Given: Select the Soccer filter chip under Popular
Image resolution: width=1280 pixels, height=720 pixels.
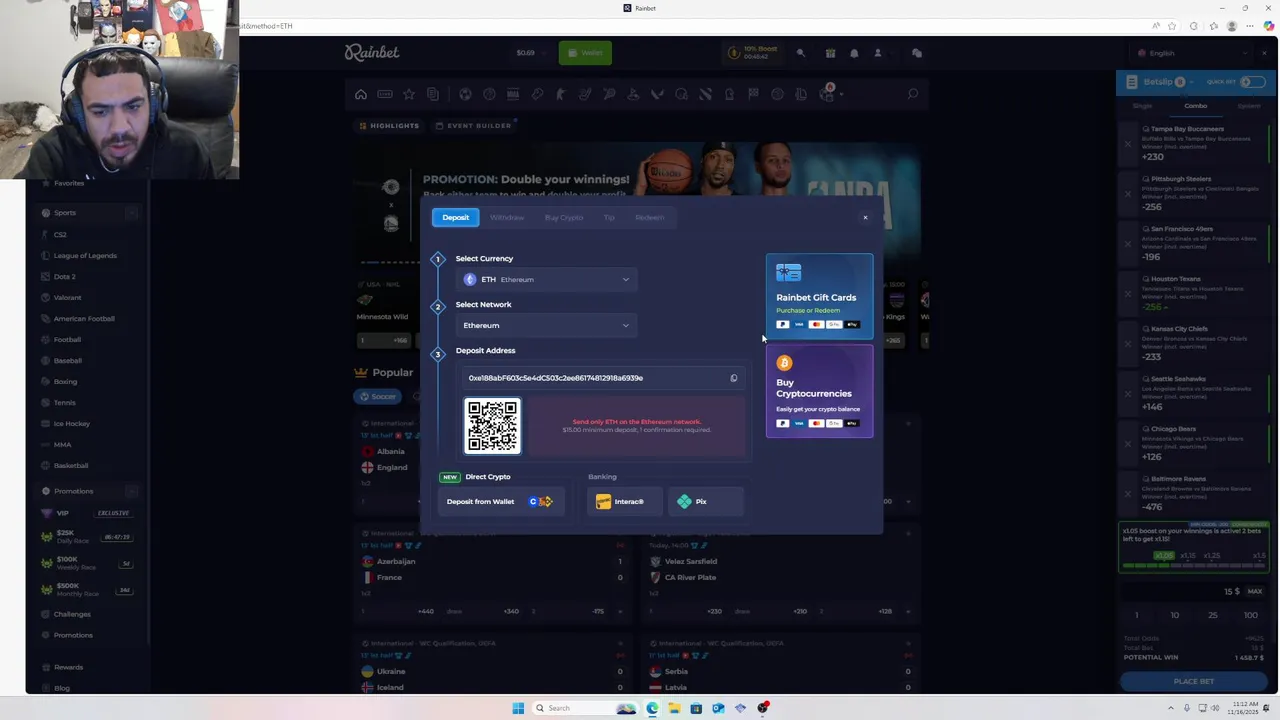Looking at the screenshot, I should pos(378,396).
